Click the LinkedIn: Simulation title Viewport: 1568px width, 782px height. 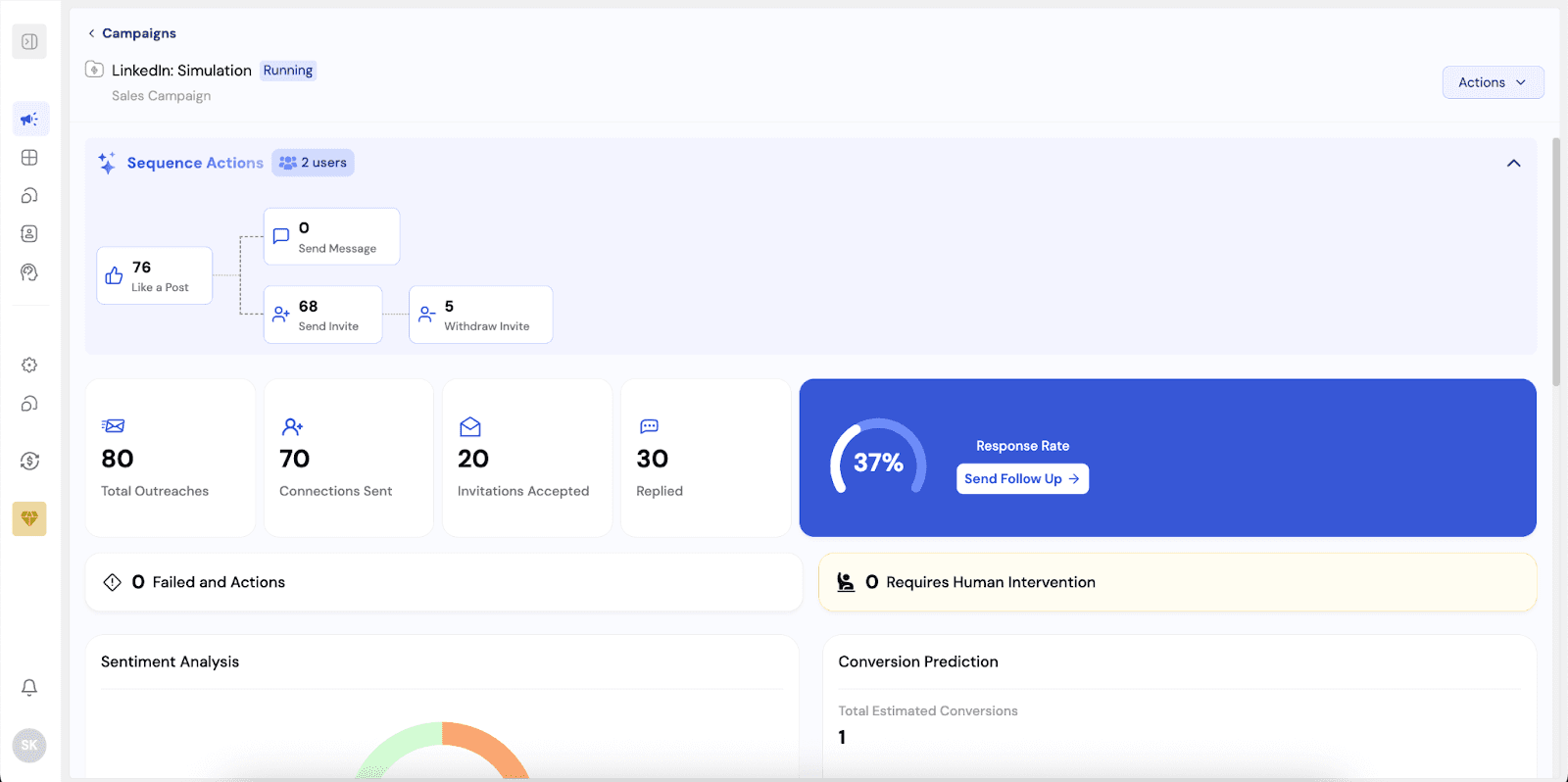(181, 71)
